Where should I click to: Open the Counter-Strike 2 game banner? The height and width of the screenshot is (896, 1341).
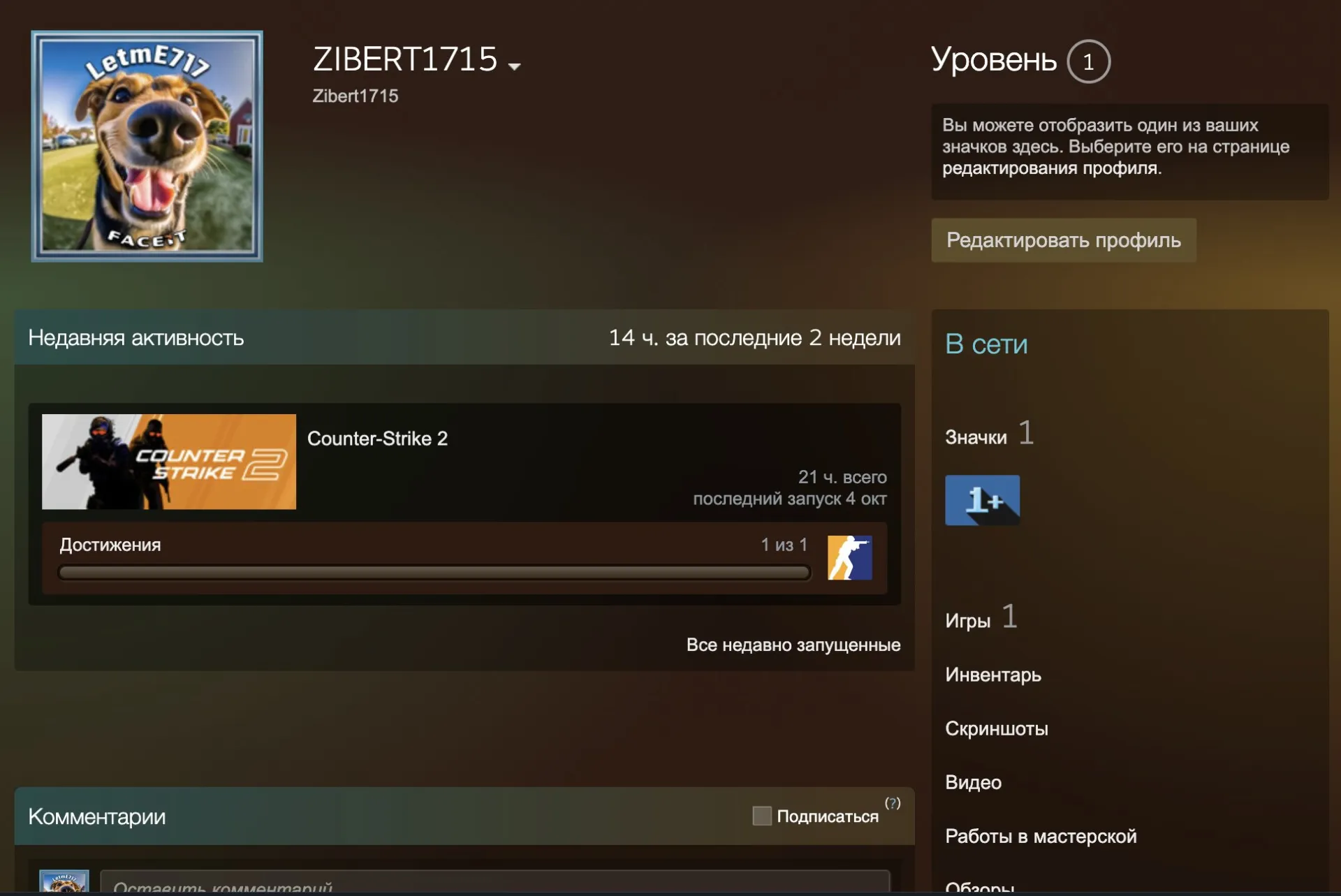(x=169, y=462)
